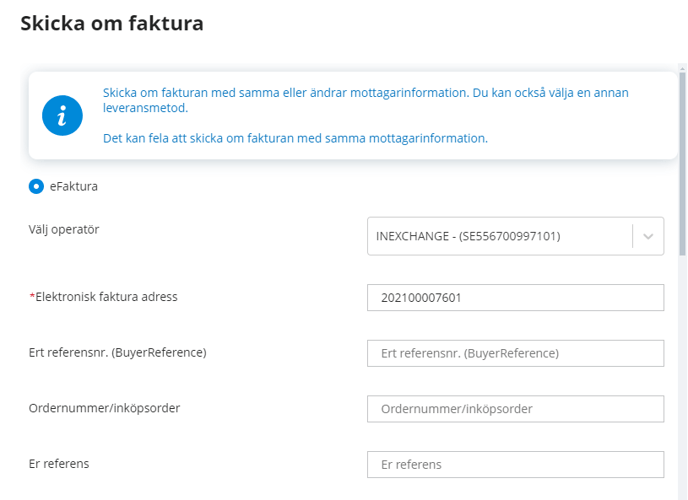Viewport: 688px width, 500px height.
Task: Select the INEXCHANGE operator combo box text
Action: [x=468, y=236]
